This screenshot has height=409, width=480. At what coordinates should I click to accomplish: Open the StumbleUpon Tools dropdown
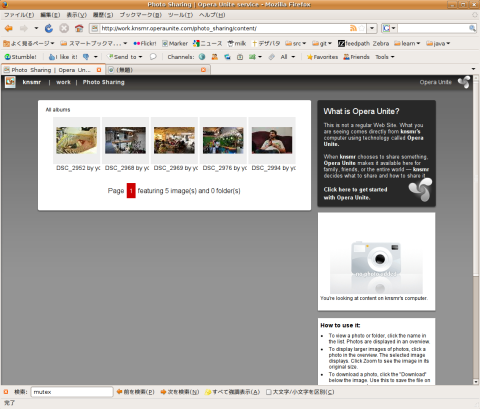pos(385,57)
